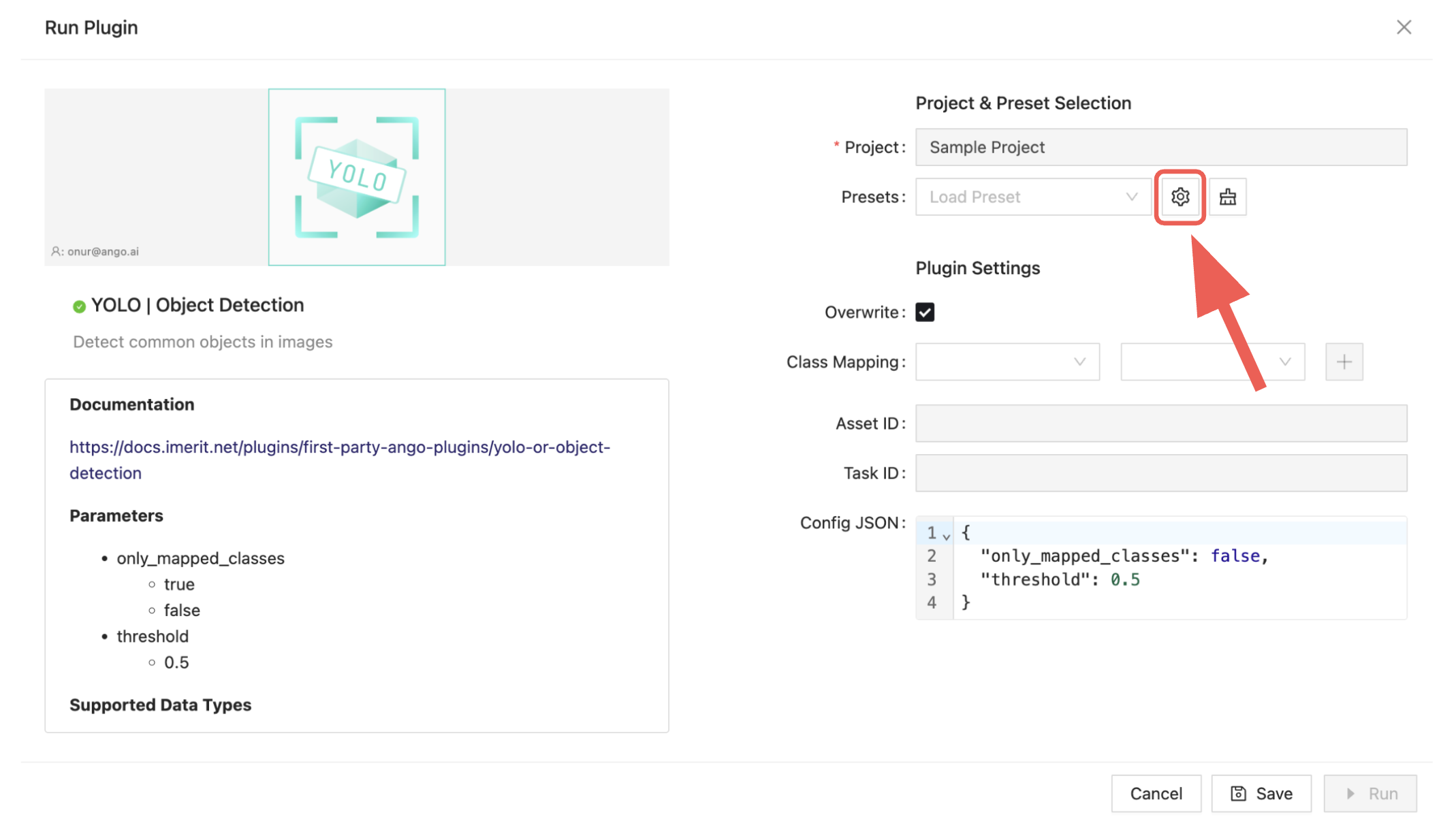Viewport: 1456px width, 821px height.
Task: Close the Run Plugin dialog
Action: [1404, 27]
